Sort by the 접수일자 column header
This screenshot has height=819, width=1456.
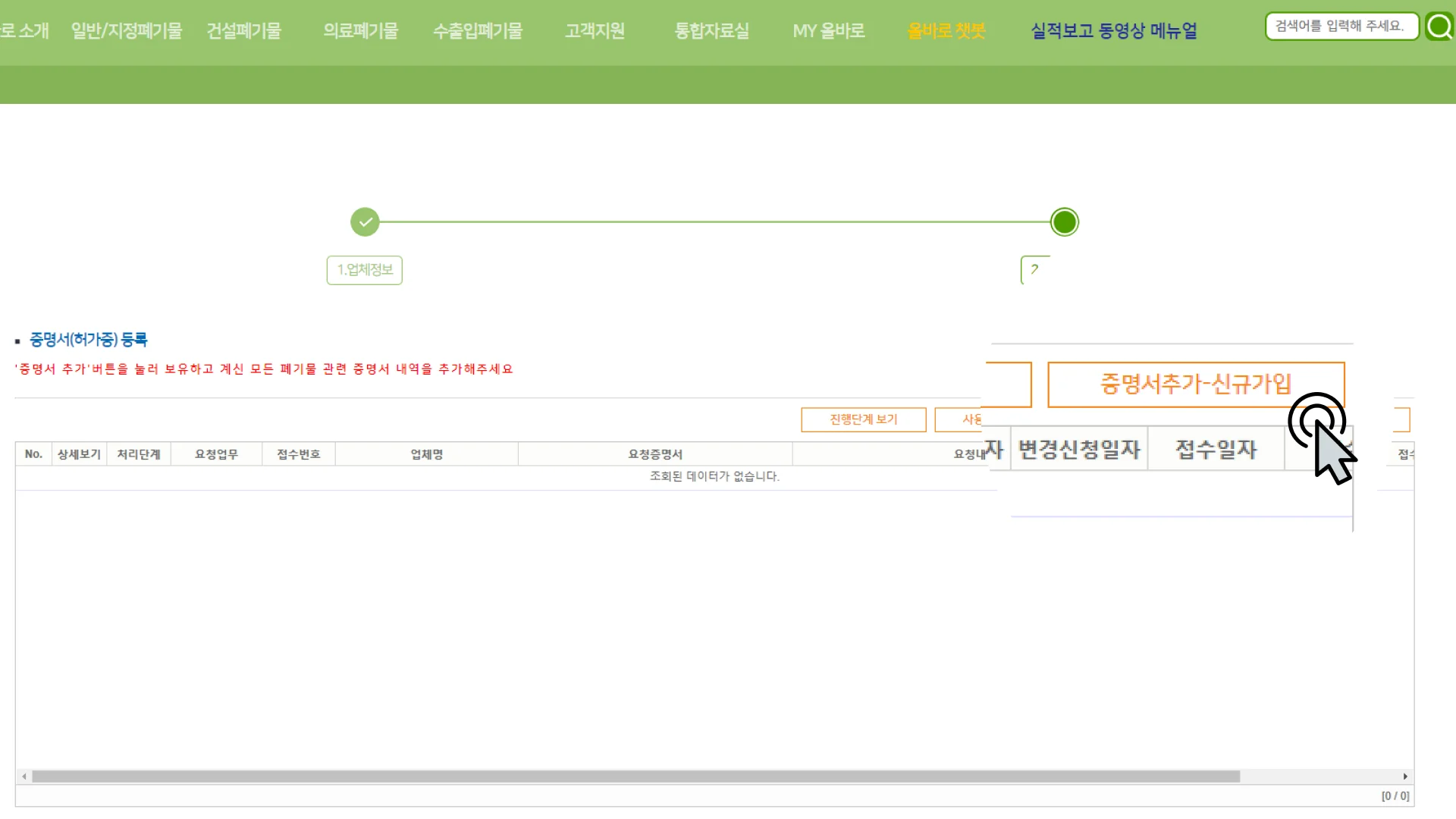(x=1214, y=448)
